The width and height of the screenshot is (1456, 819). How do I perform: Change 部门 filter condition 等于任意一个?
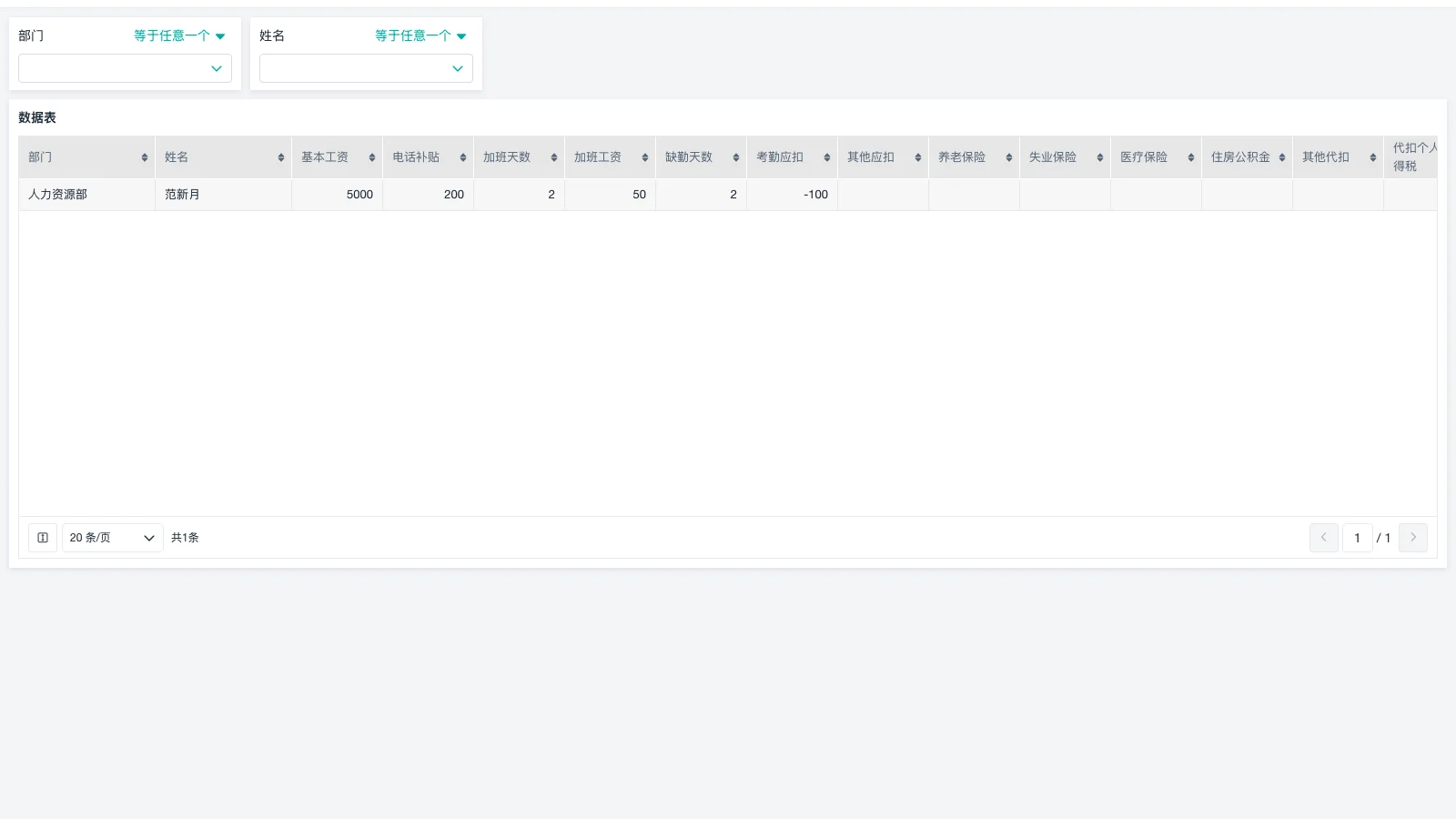(179, 35)
